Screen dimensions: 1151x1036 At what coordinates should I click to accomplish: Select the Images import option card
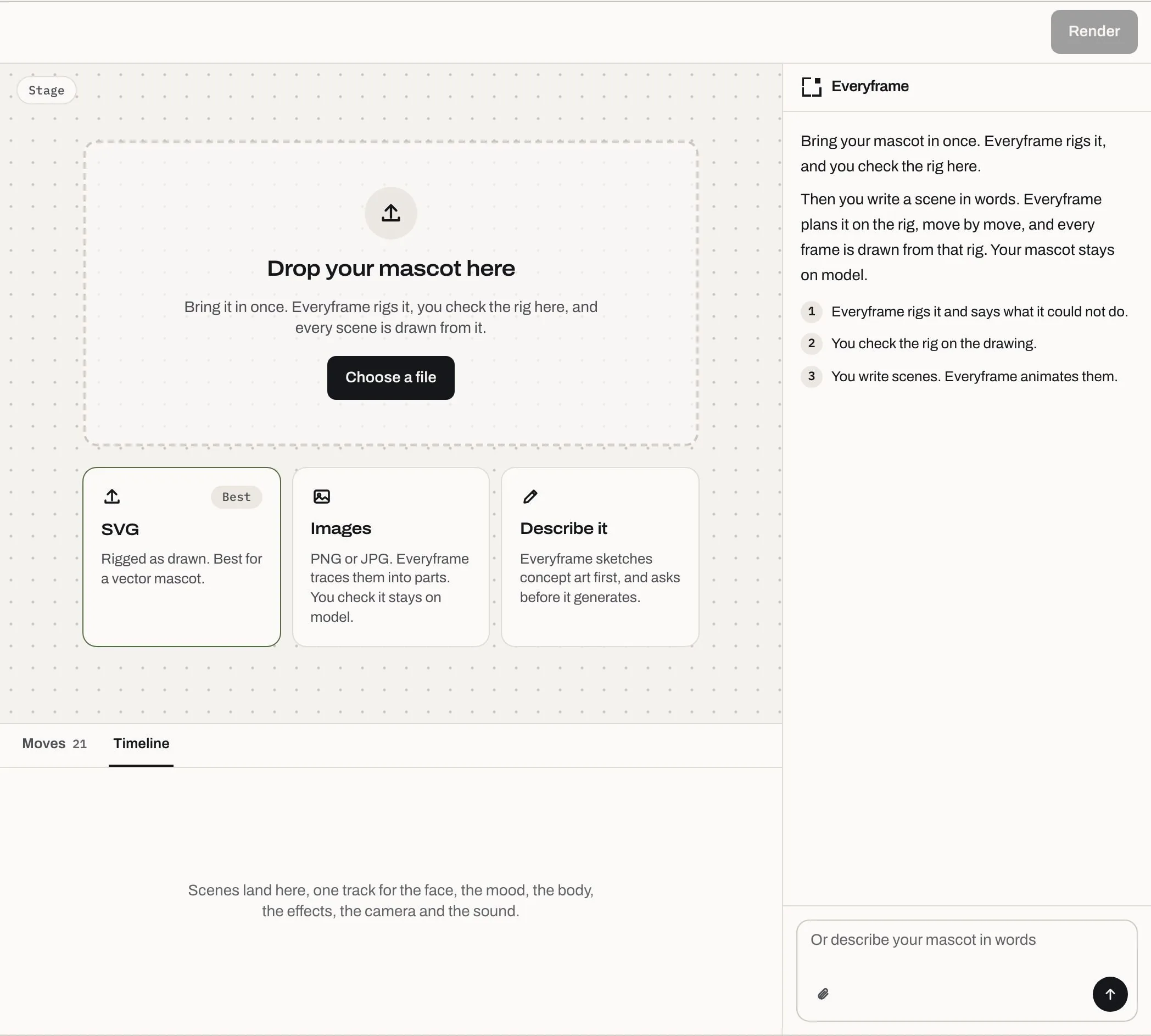click(x=391, y=556)
